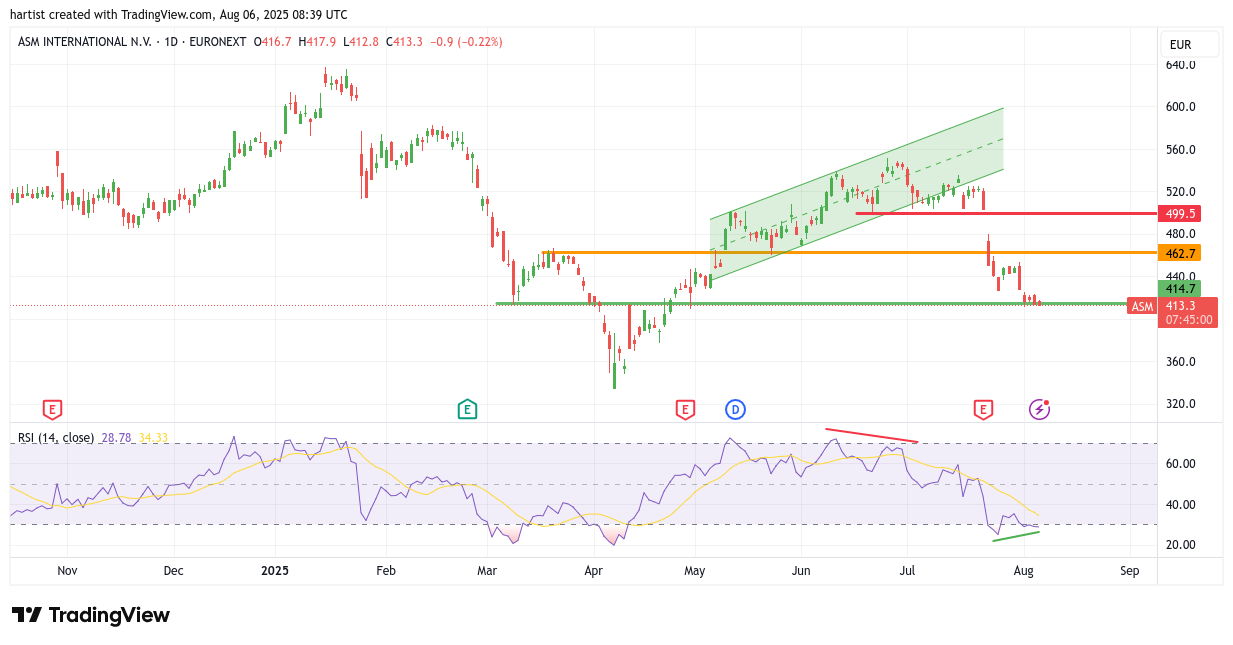The width and height of the screenshot is (1233, 645).
Task: Click the low value L412.8
Action: click(360, 42)
